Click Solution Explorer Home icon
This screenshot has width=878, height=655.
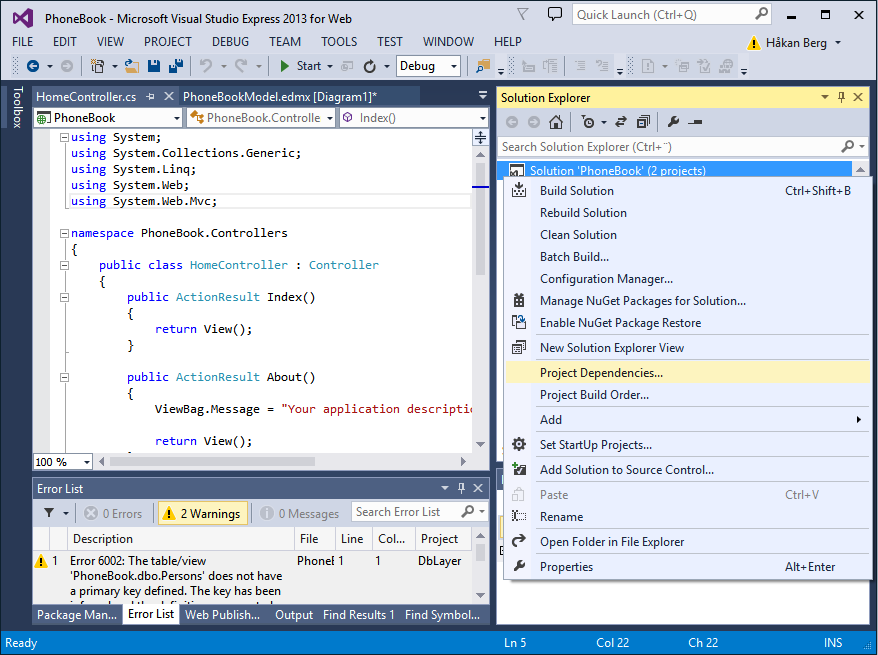coord(555,121)
